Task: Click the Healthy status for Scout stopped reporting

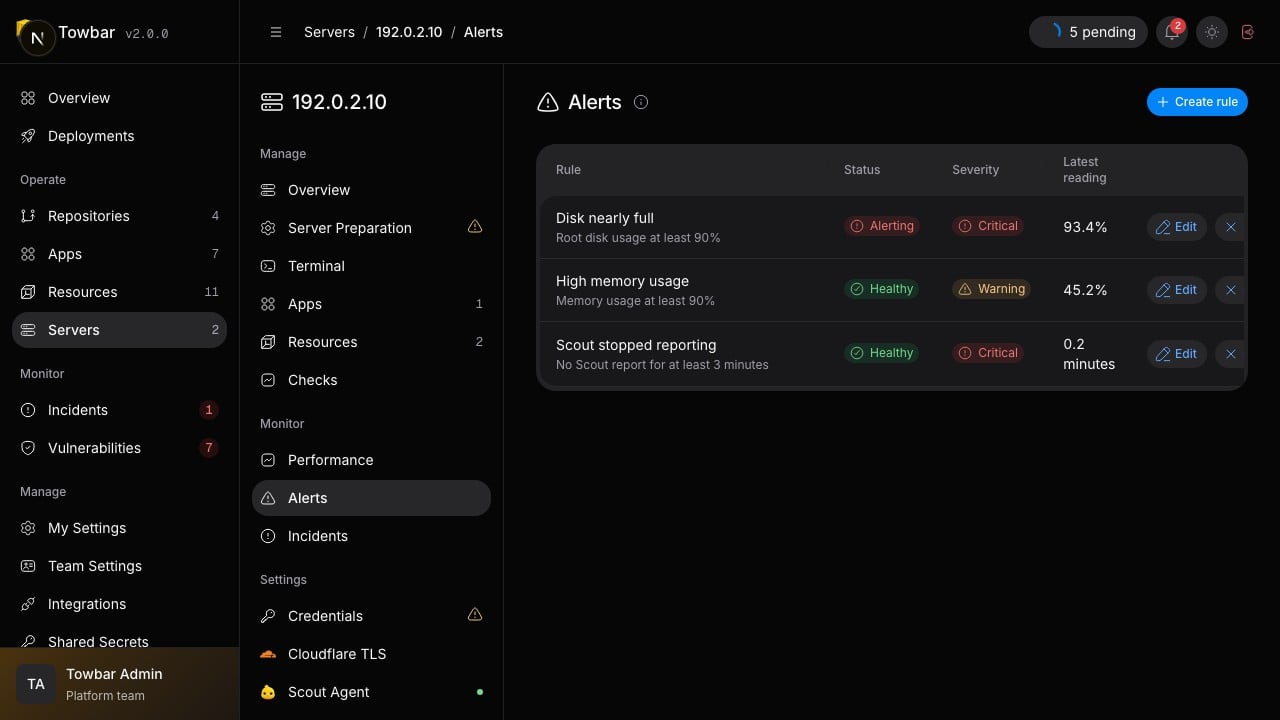Action: (x=882, y=353)
